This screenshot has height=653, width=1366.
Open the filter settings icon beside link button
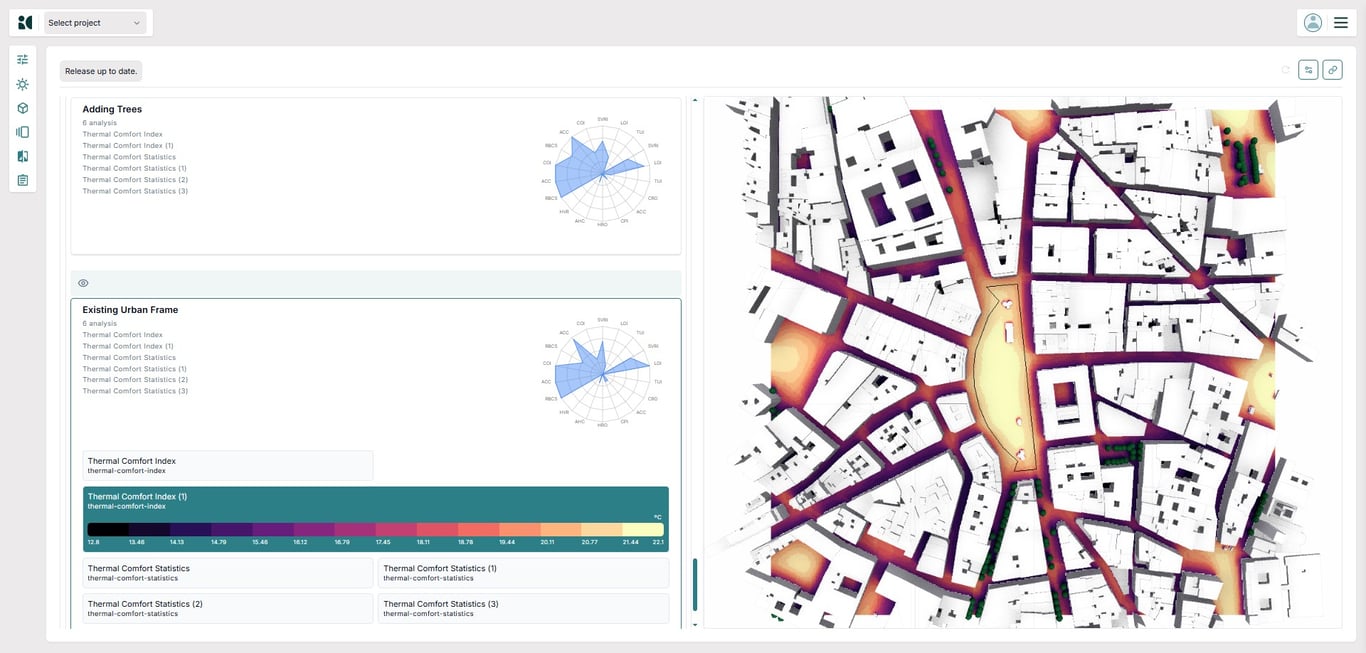(1308, 70)
